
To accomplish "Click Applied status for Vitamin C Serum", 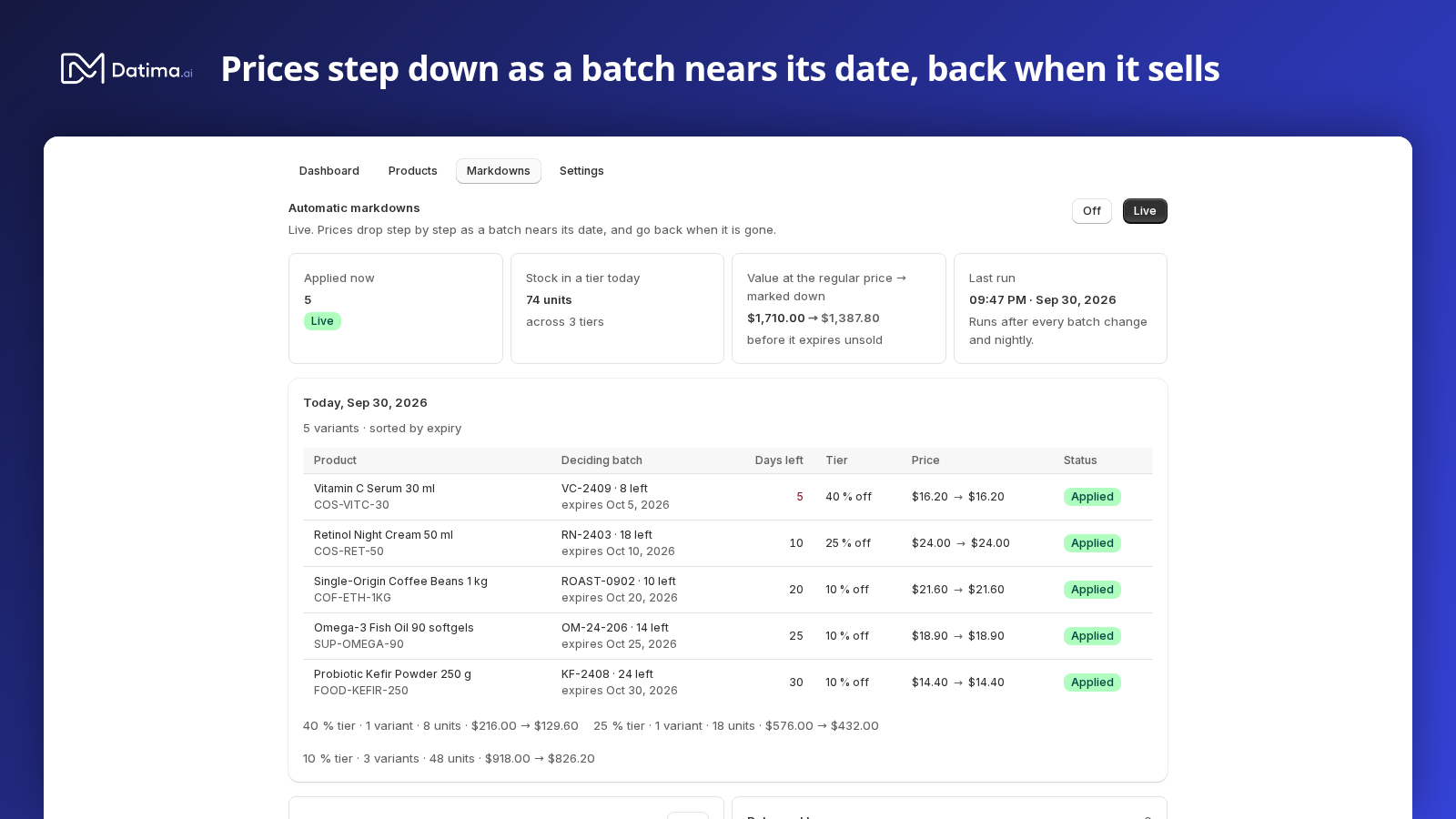I will (x=1092, y=497).
